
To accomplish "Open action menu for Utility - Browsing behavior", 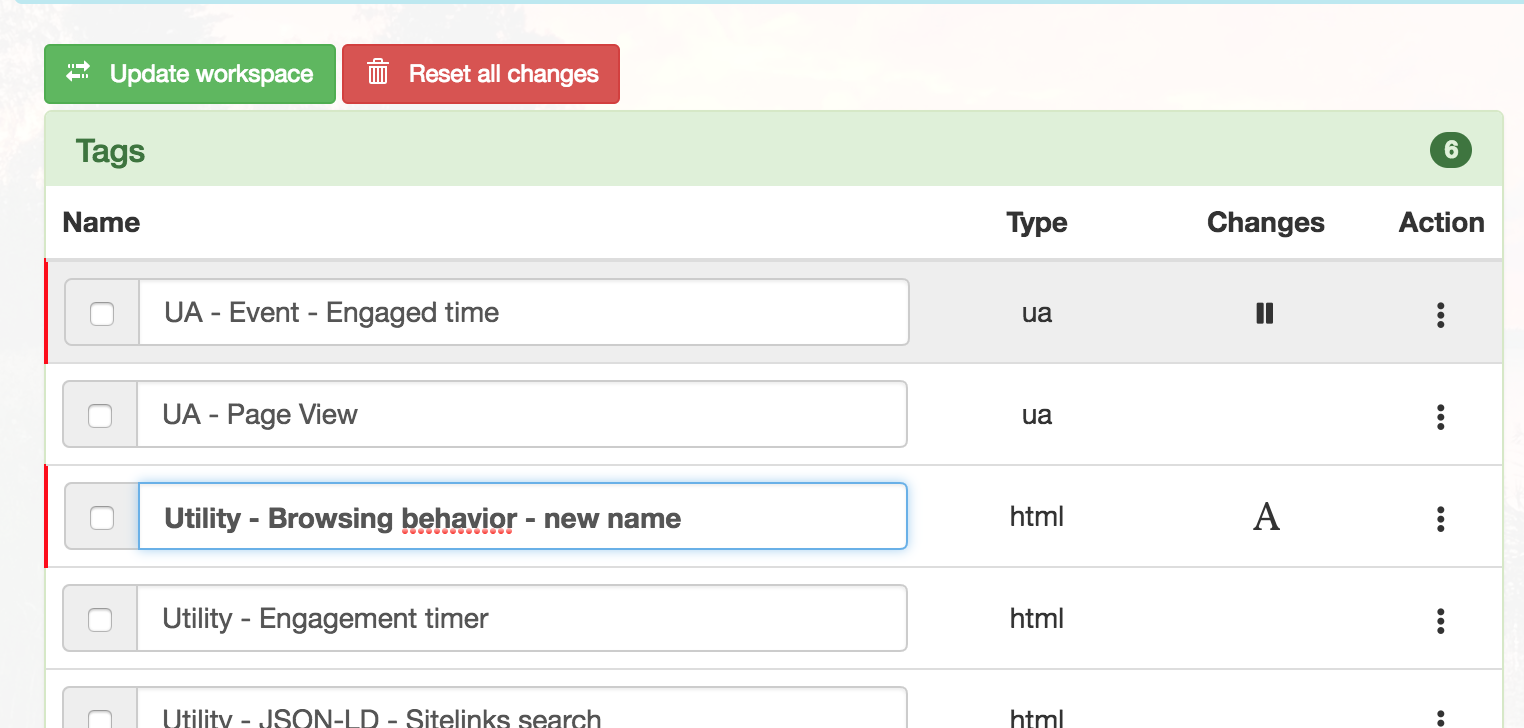I will 1440,519.
